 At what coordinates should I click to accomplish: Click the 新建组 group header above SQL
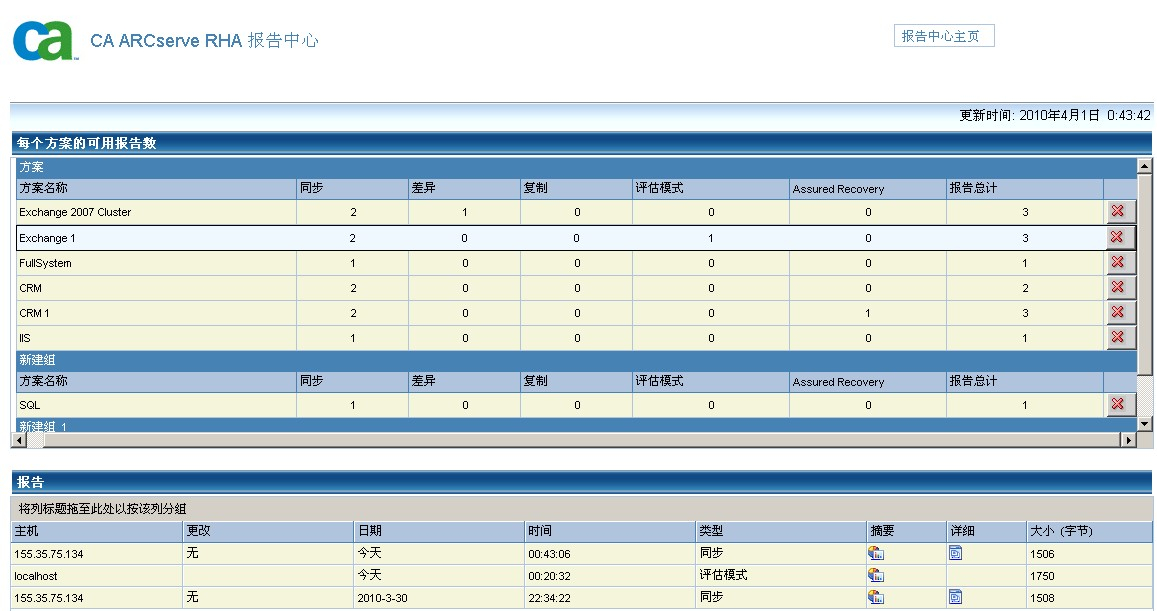tap(576, 360)
